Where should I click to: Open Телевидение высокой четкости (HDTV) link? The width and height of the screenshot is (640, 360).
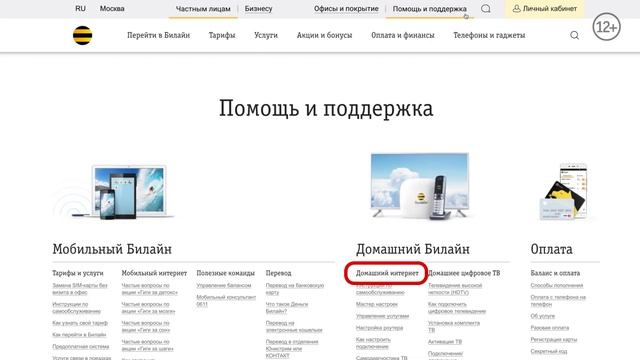pos(455,289)
